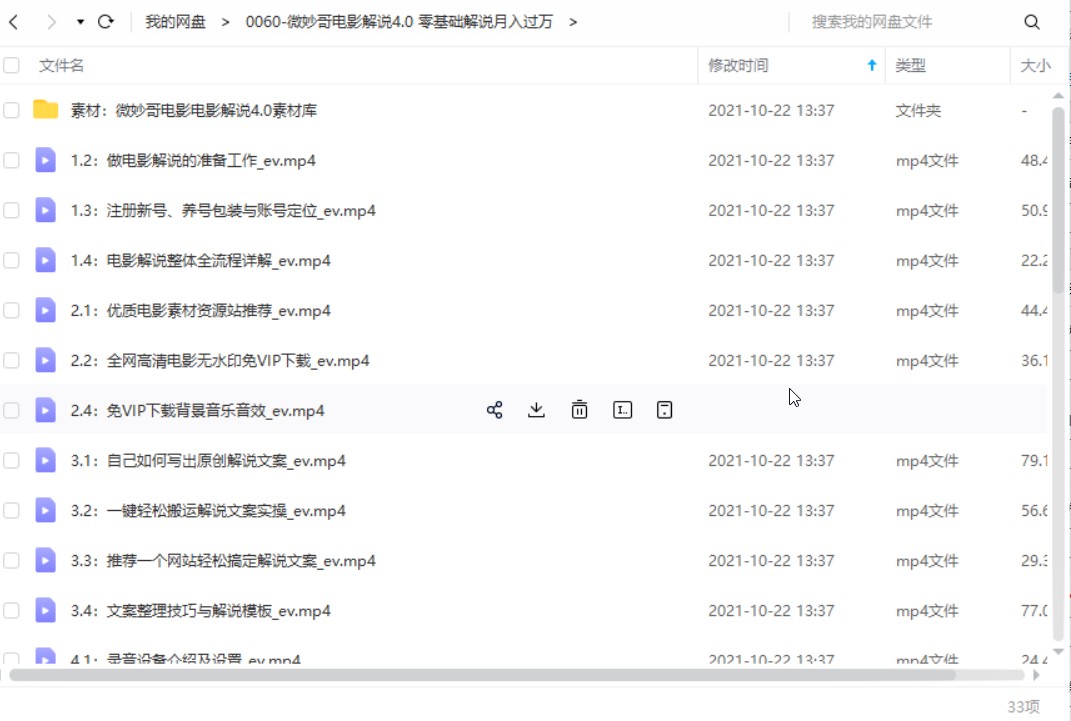Sort the list by 文件名 column
This screenshot has height=721, width=1071.
62,66
